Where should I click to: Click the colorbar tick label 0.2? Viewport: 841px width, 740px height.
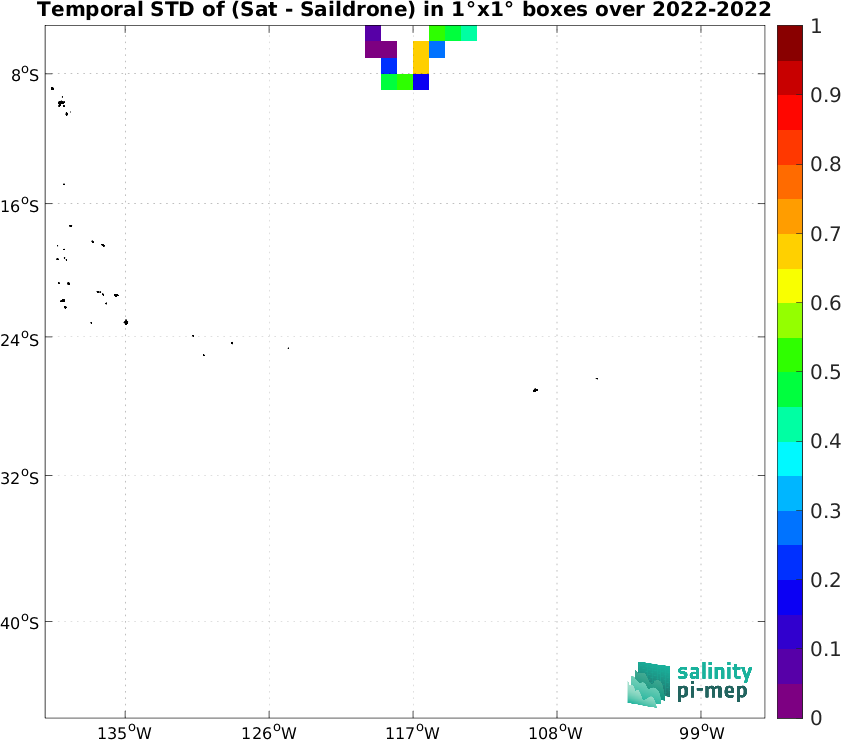825,579
